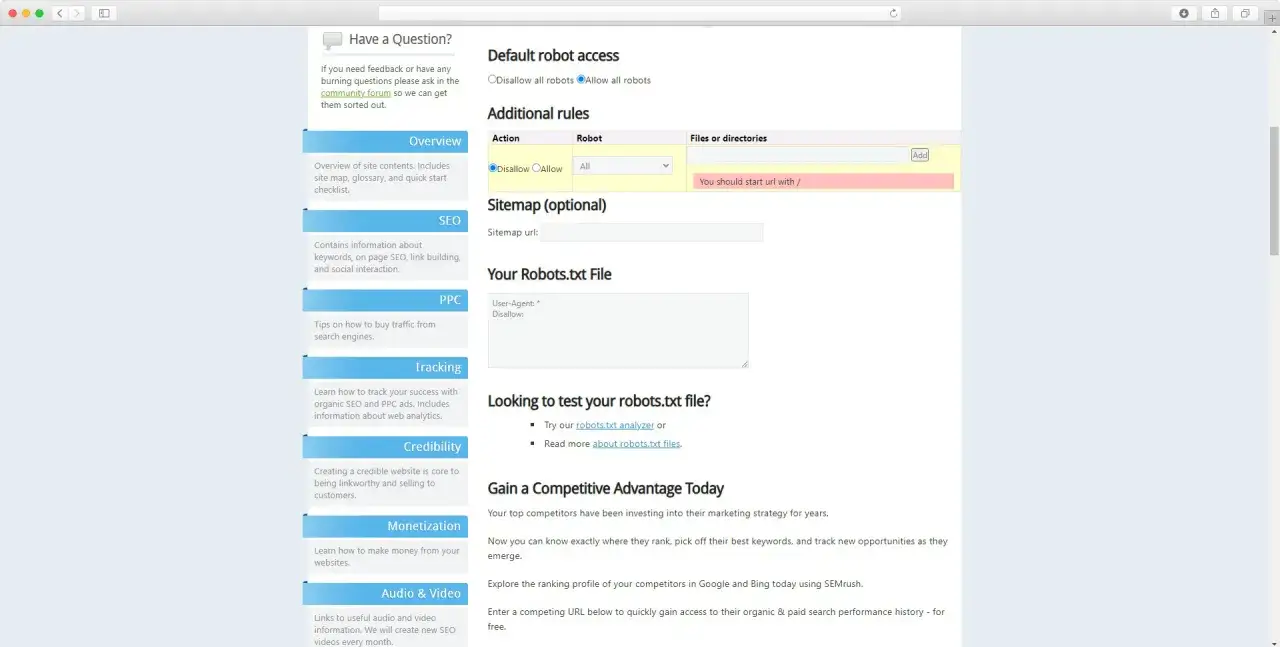The width and height of the screenshot is (1280, 647).
Task: Select the Disallow all robots radio button
Action: pyautogui.click(x=492, y=79)
